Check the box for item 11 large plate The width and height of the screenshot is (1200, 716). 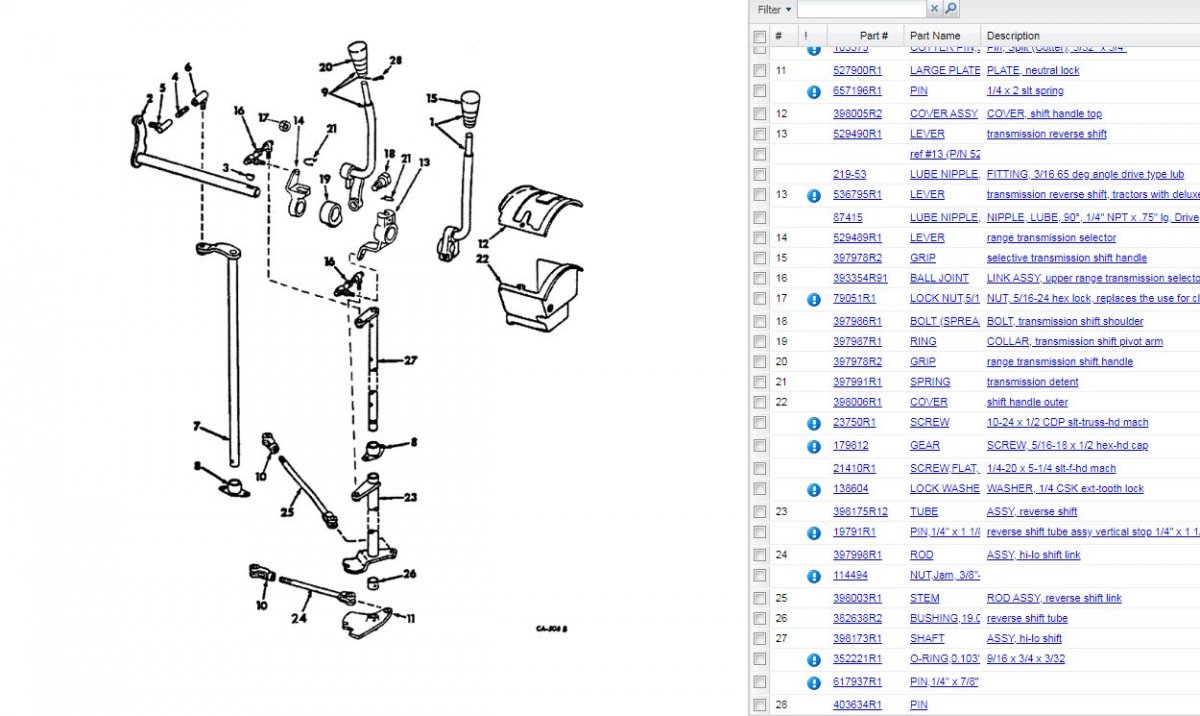click(x=760, y=71)
